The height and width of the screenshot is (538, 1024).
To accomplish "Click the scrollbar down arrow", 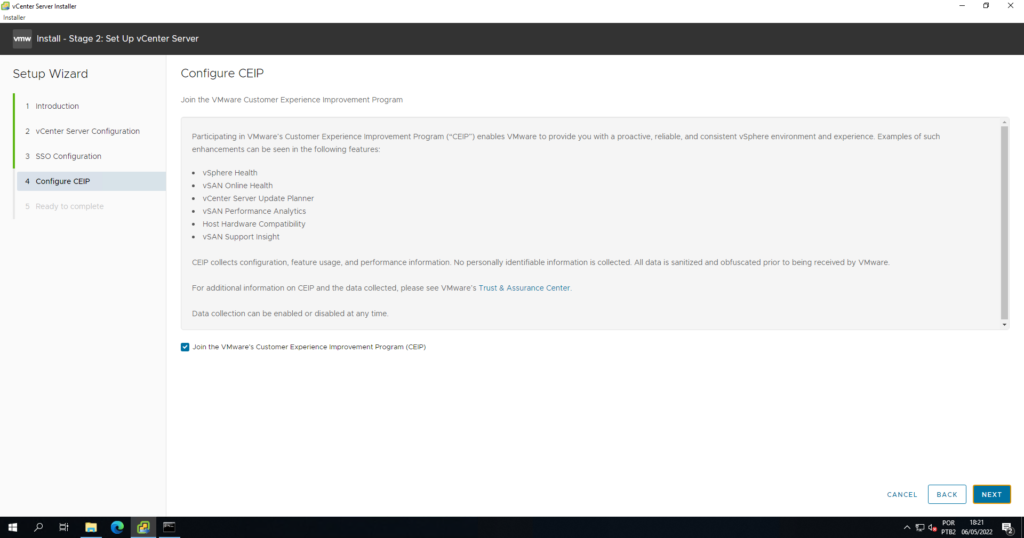I will [x=1004, y=324].
